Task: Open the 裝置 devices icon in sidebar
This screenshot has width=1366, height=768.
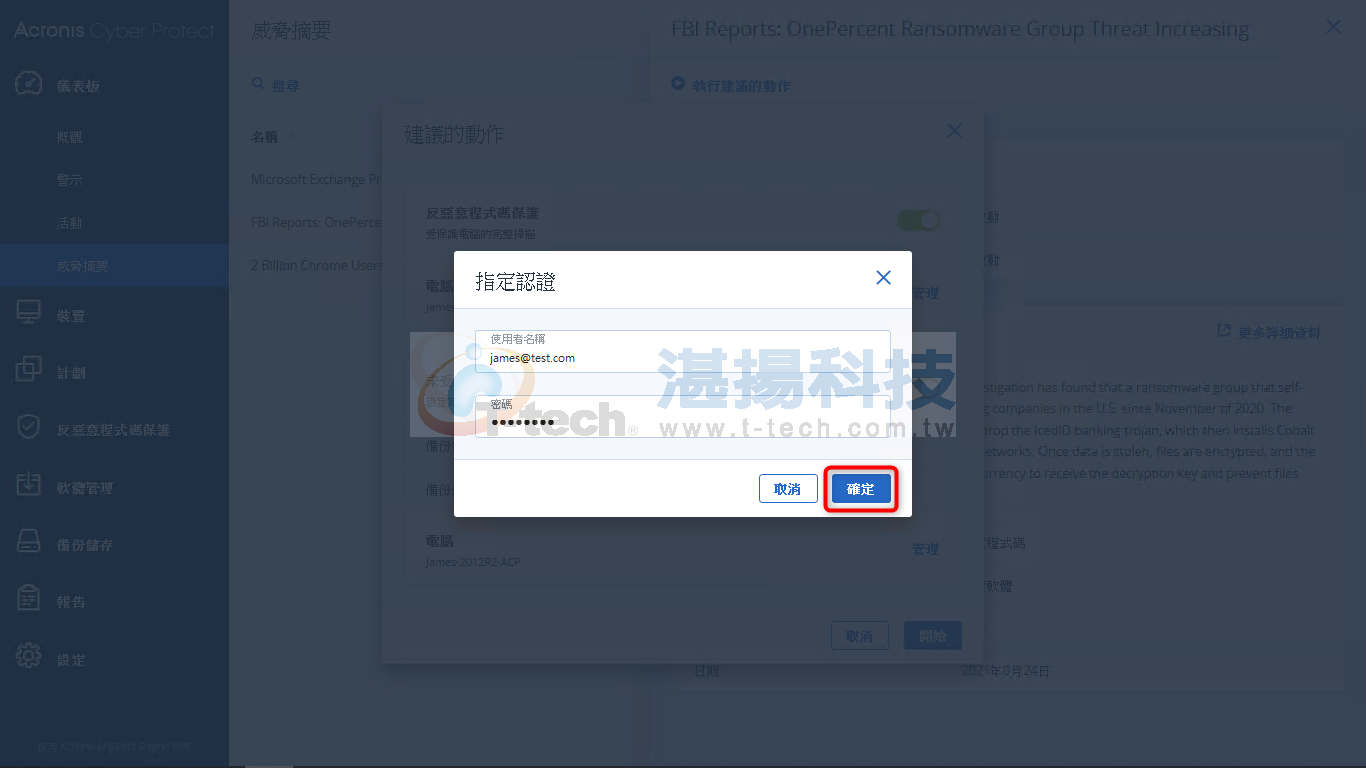Action: click(29, 314)
